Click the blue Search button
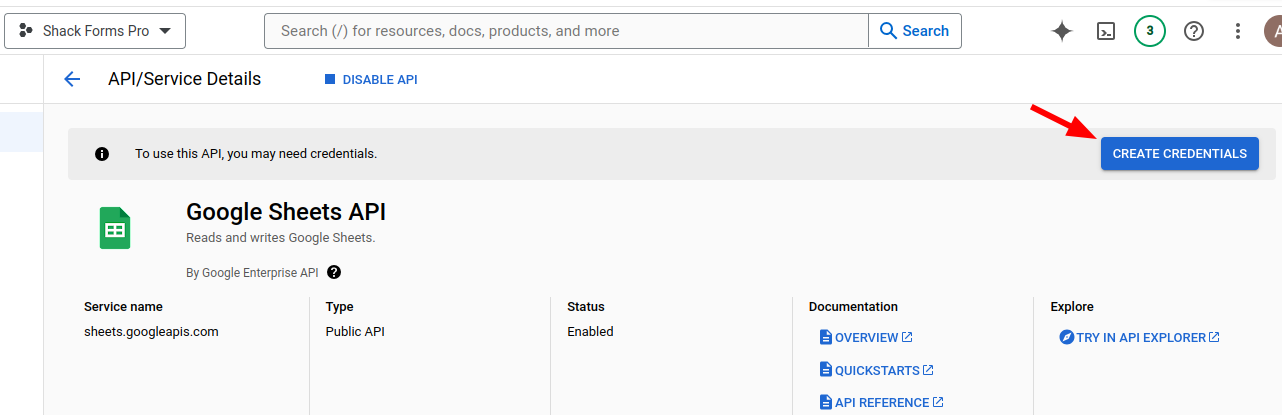The width and height of the screenshot is (1282, 415). 915,31
